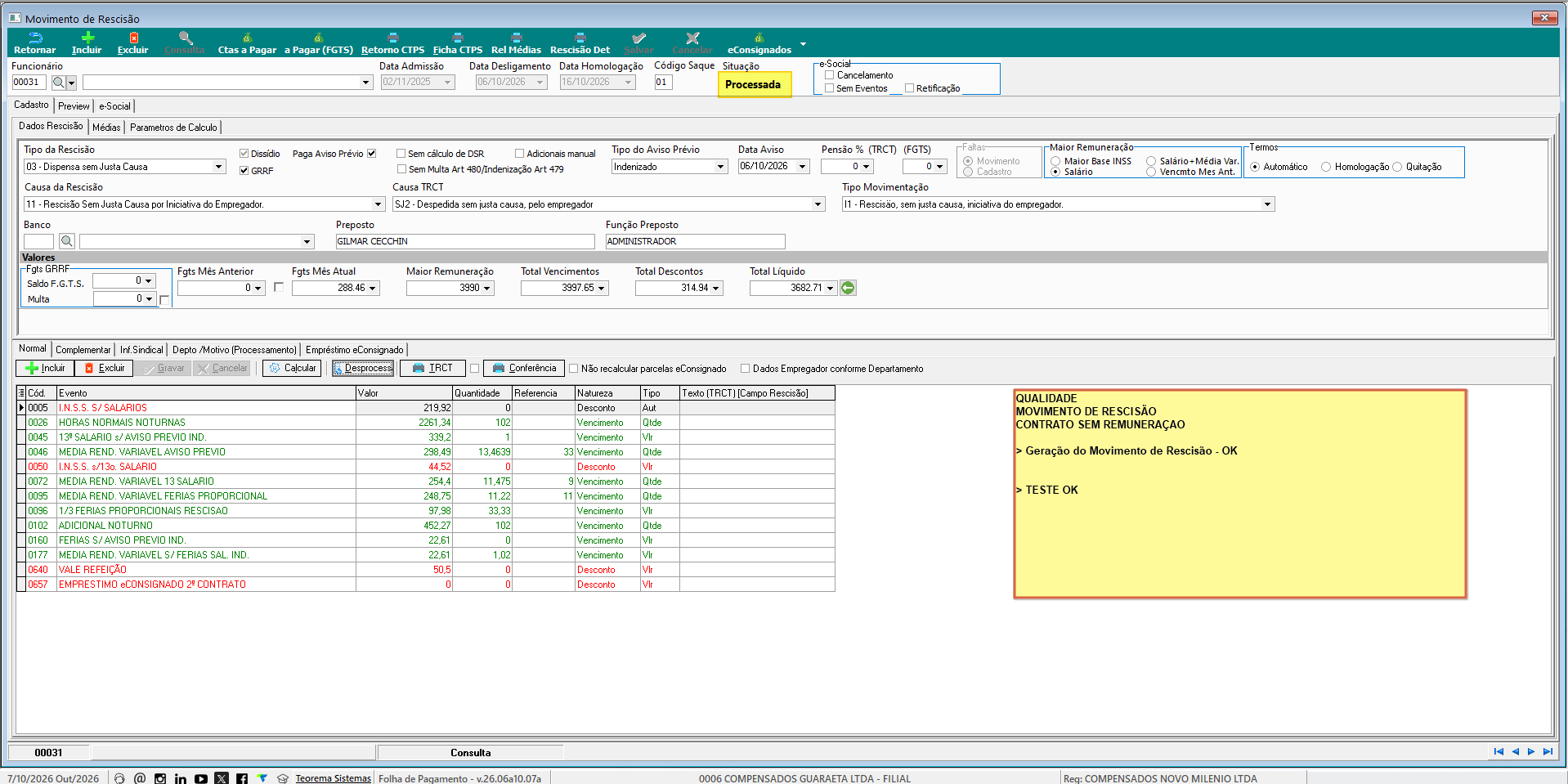Viewport: 1568px width, 784px height.
Task: Click green arrow icon beside Total Líquido
Action: [x=848, y=288]
